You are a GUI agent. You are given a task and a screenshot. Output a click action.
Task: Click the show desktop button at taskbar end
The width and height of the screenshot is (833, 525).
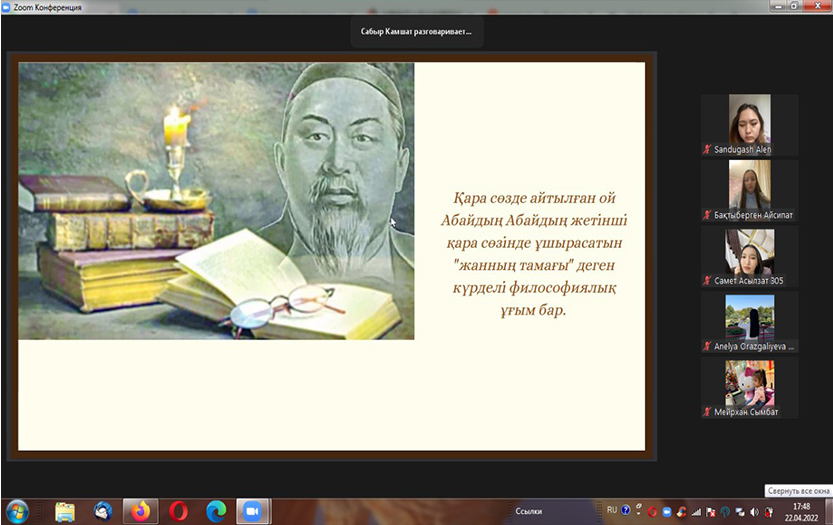pyautogui.click(x=828, y=511)
